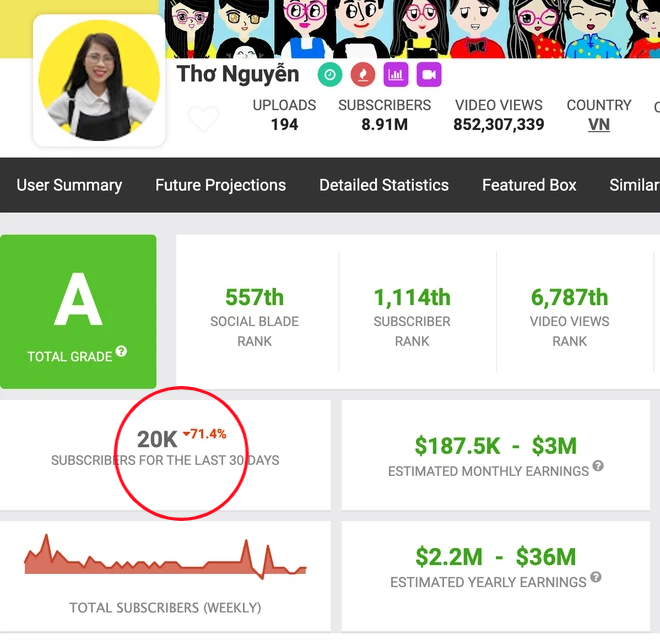Open the Detailed Statistics tab
660x640 pixels.
pyautogui.click(x=384, y=185)
